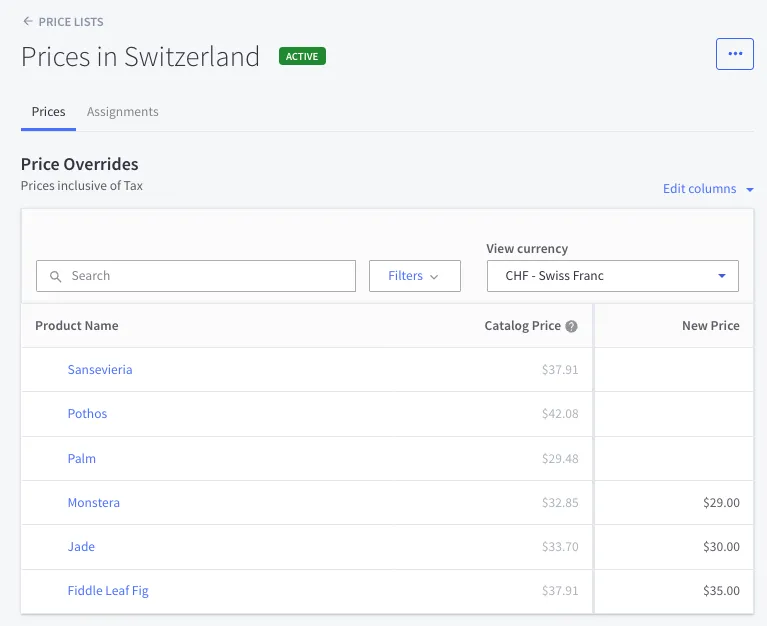This screenshot has height=626, width=767.
Task: Open the Edit columns dropdown
Action: (708, 189)
